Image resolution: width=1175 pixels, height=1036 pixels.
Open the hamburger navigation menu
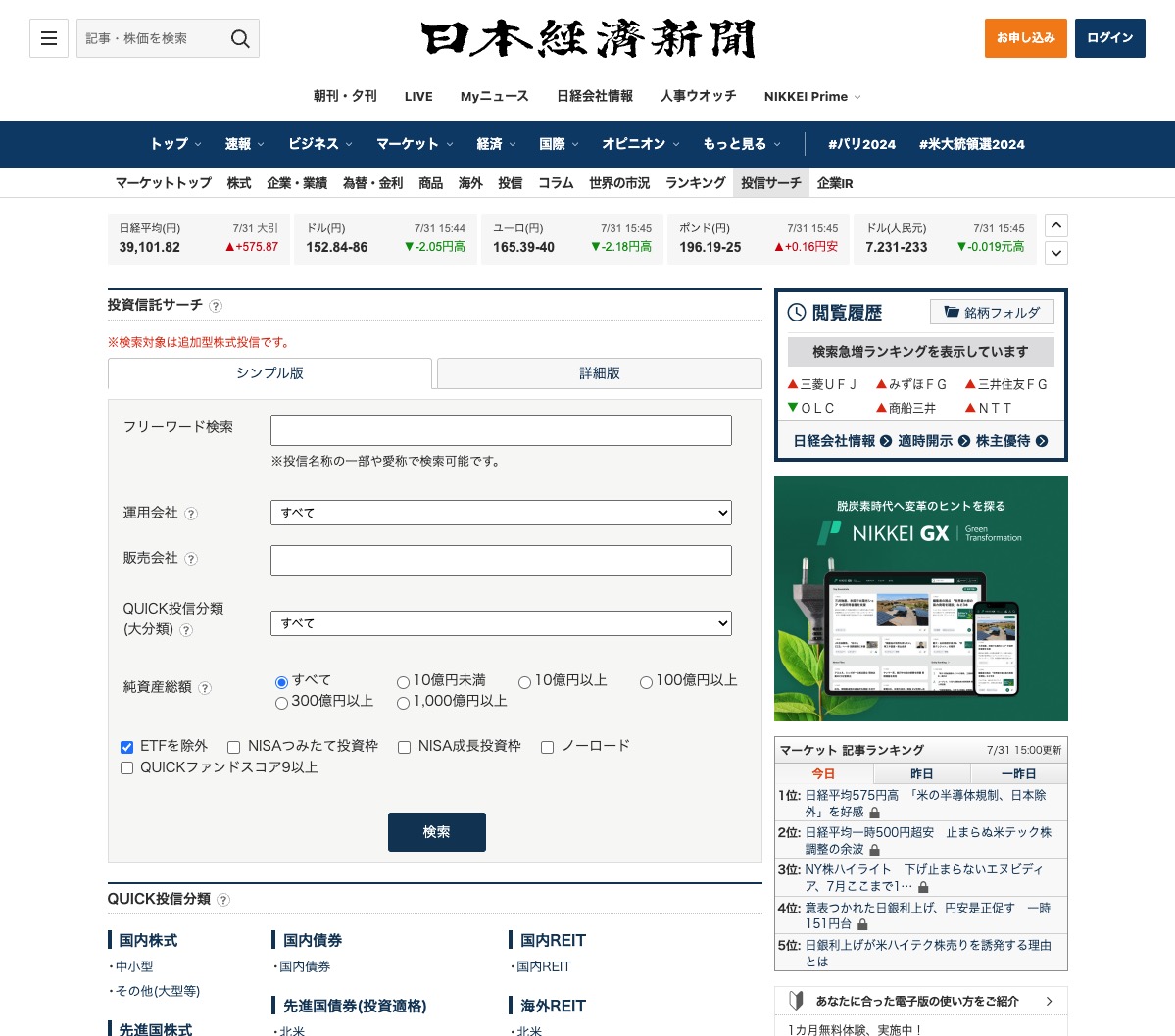[48, 38]
